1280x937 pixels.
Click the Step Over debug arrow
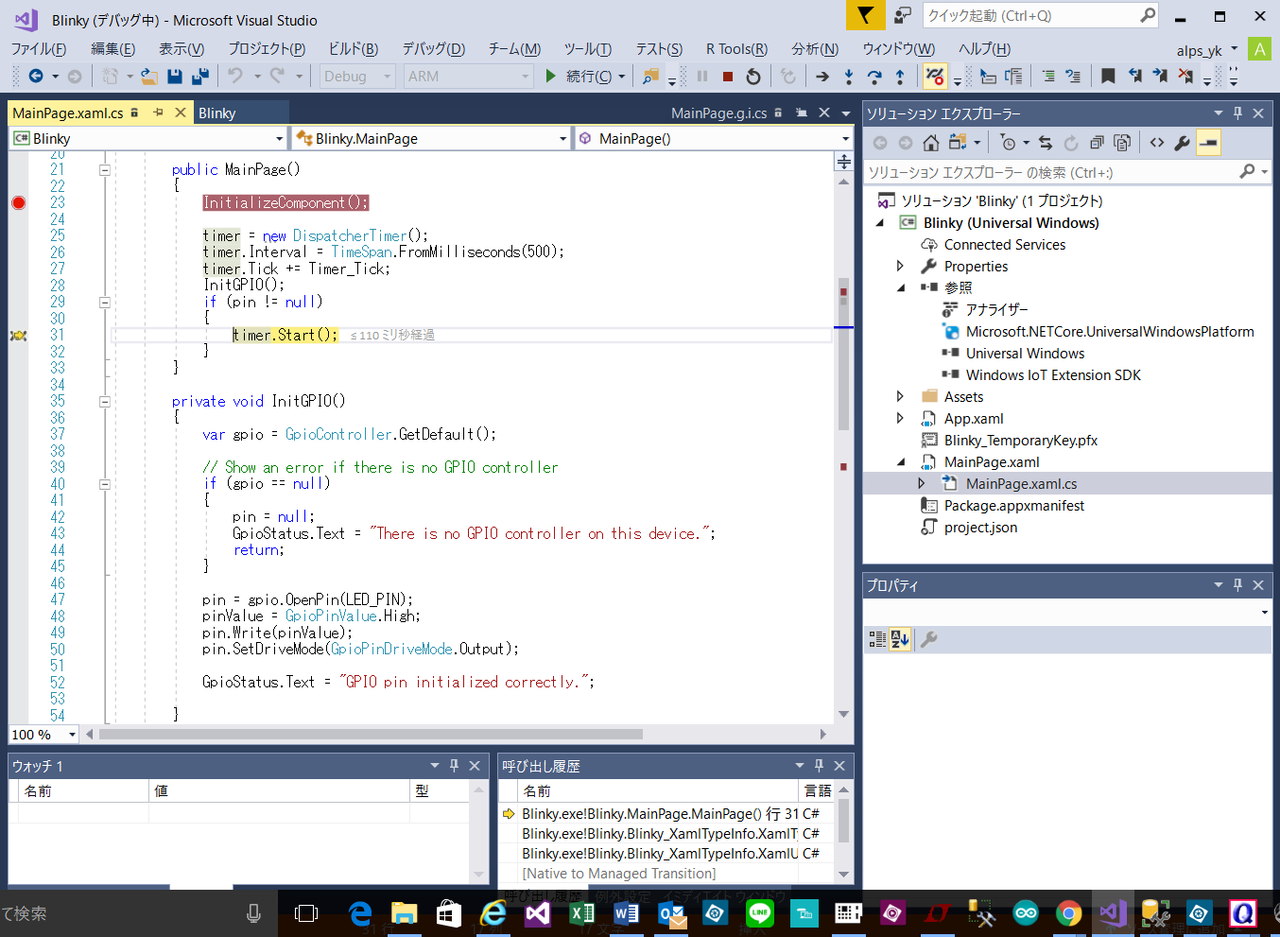874,76
